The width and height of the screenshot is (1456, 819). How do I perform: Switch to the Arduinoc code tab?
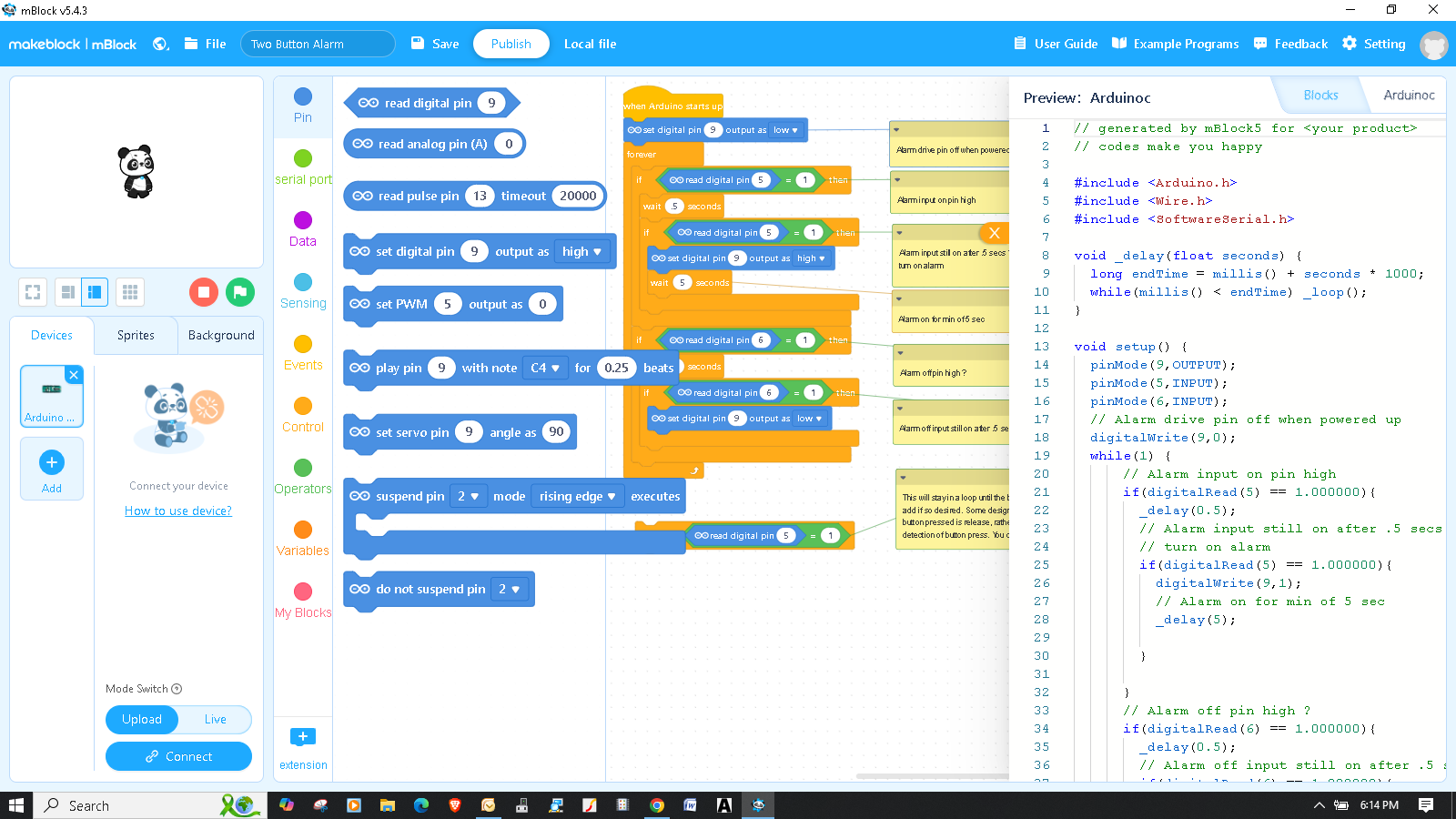[1409, 95]
